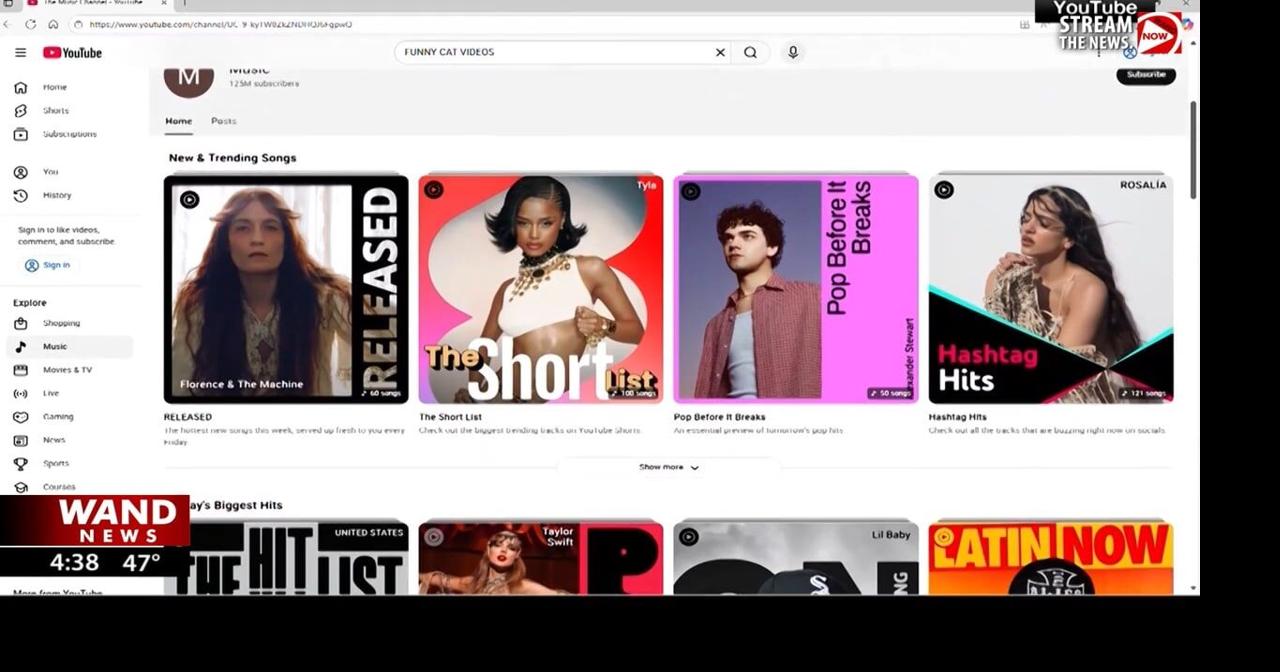1280x672 pixels.
Task: Subscribe to the Music channel
Action: (x=1145, y=74)
